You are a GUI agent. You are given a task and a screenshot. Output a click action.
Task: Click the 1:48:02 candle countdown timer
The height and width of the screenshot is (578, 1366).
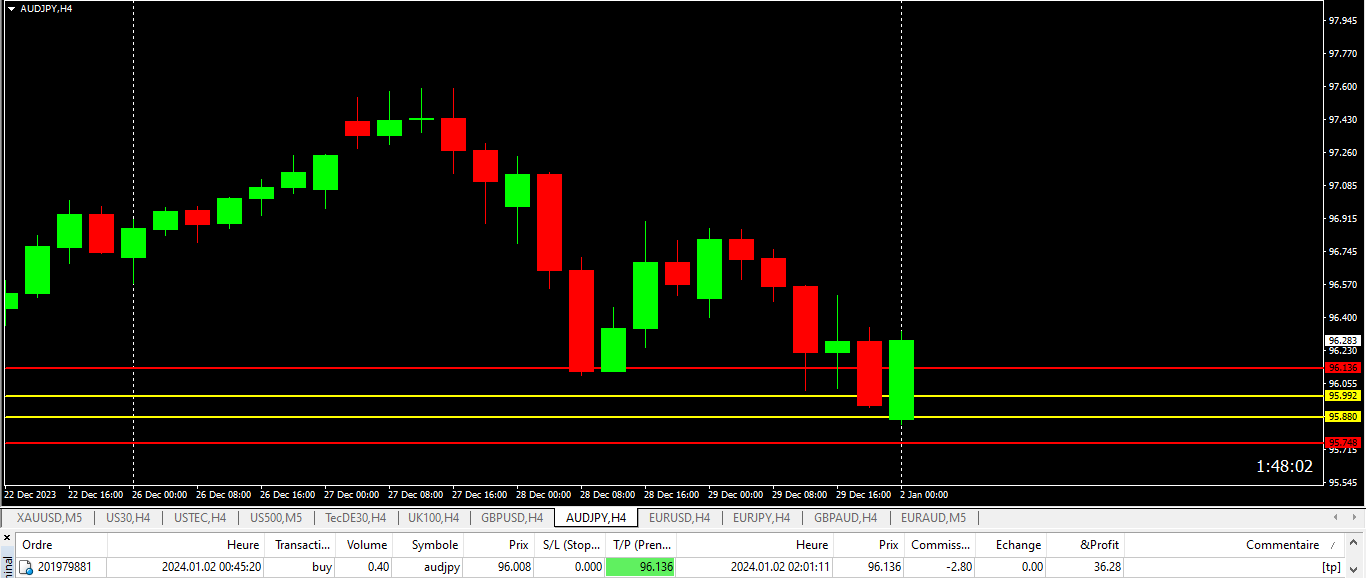pos(1284,466)
